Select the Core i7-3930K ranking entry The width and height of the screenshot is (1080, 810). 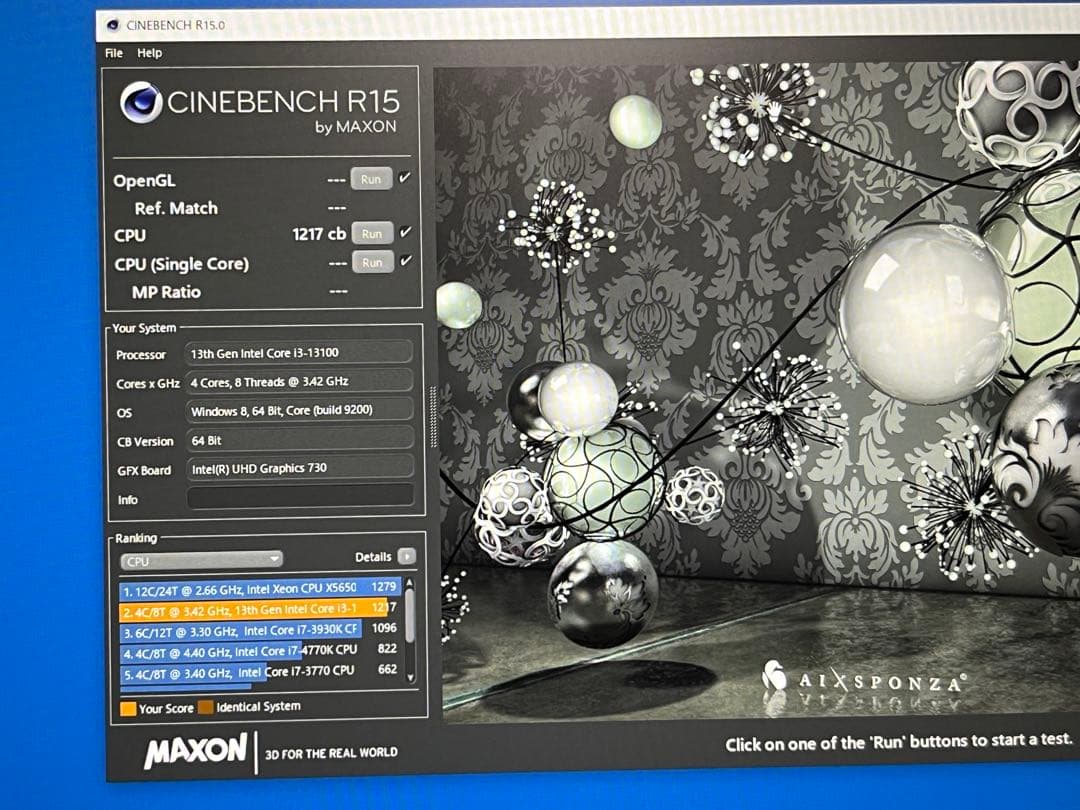[258, 631]
